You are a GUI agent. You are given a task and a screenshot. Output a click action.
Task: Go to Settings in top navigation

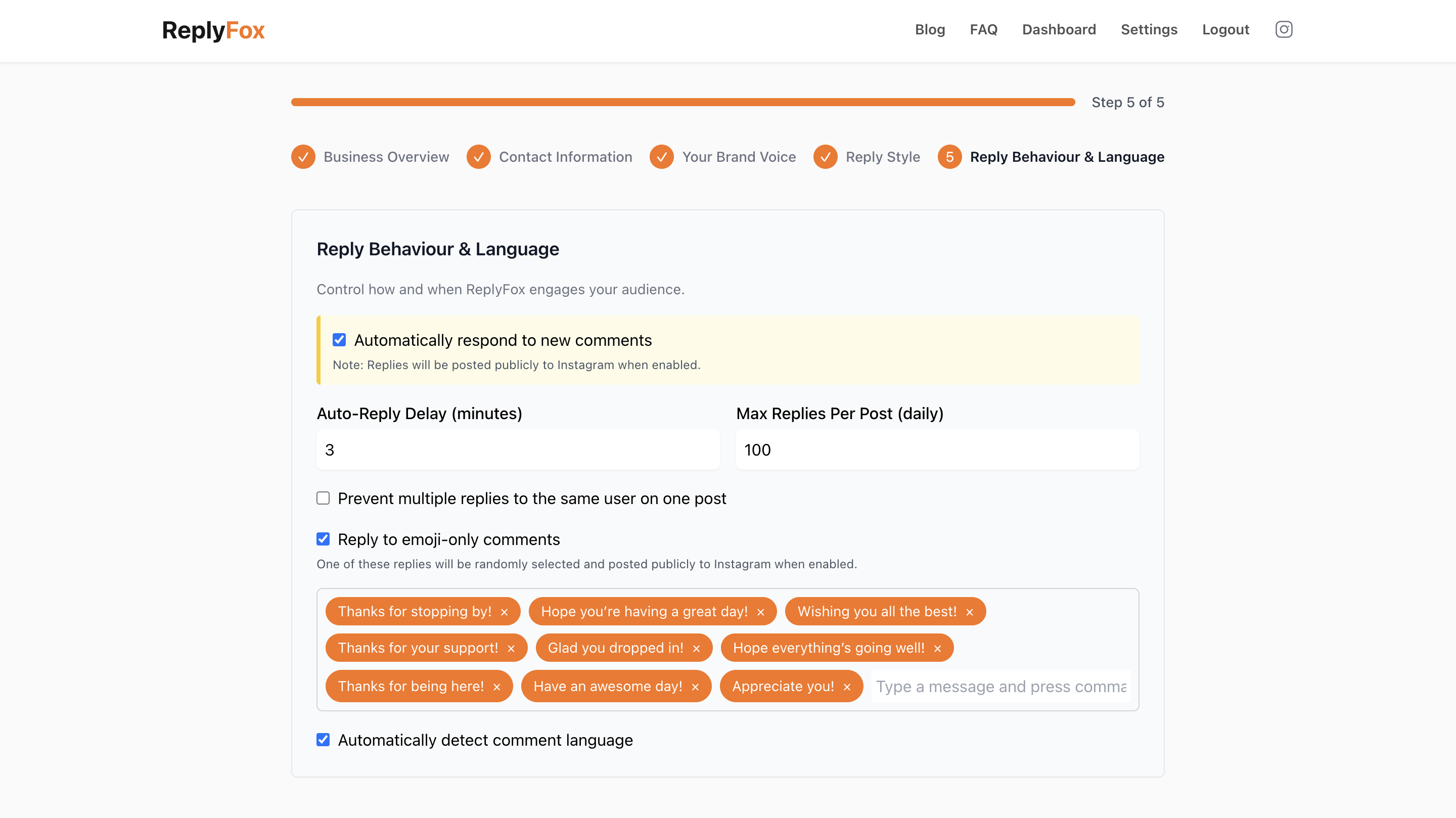(1149, 29)
